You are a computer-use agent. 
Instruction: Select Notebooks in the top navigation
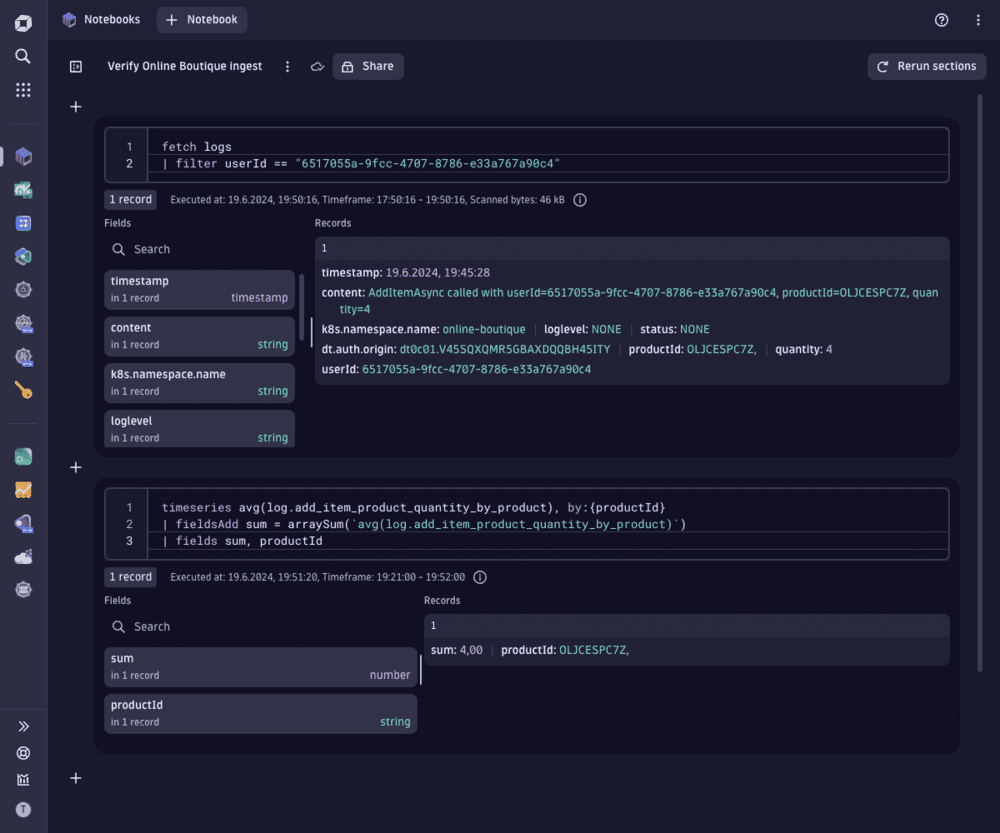(x=101, y=19)
